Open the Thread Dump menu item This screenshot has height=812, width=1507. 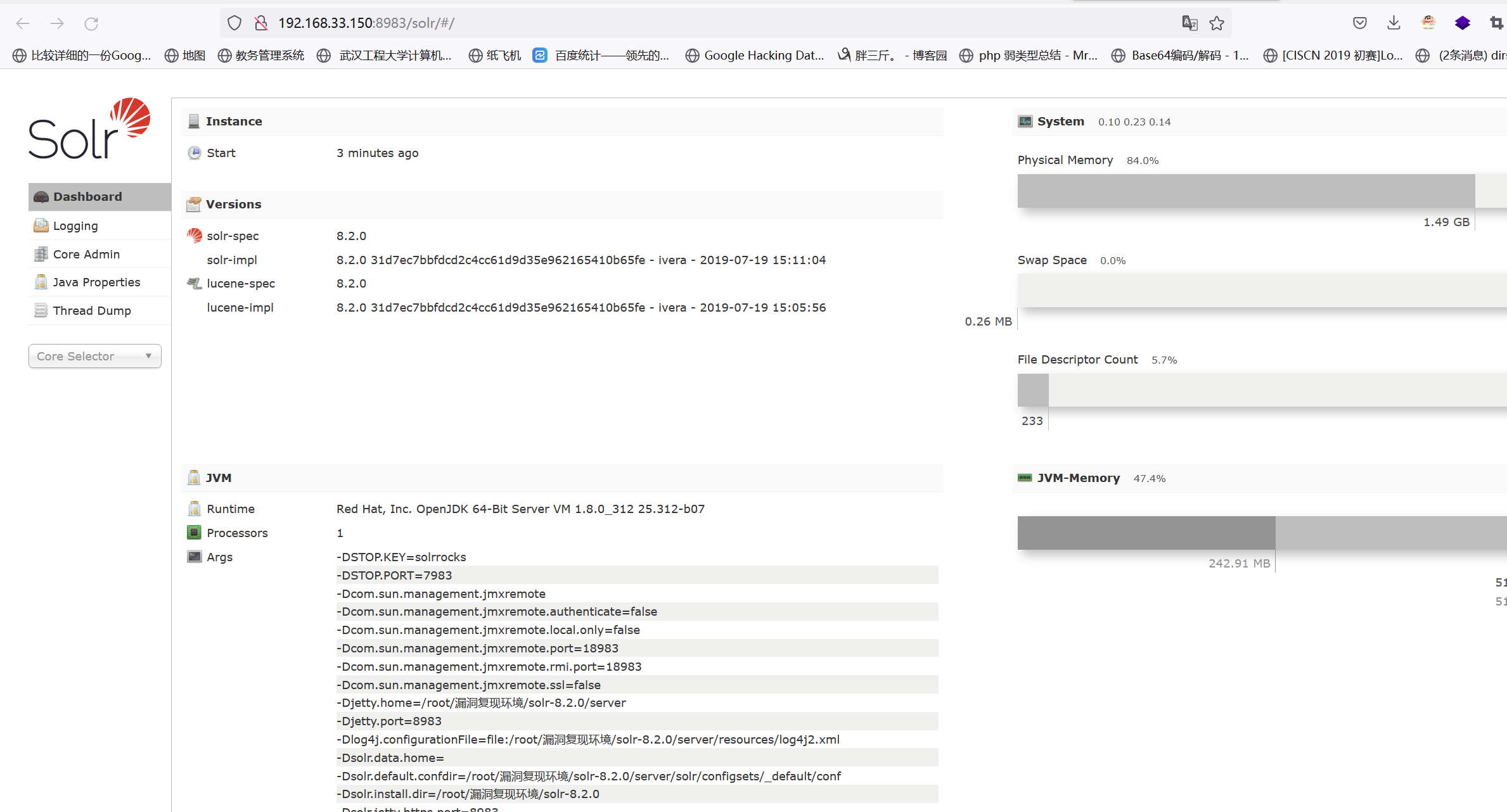(x=99, y=310)
